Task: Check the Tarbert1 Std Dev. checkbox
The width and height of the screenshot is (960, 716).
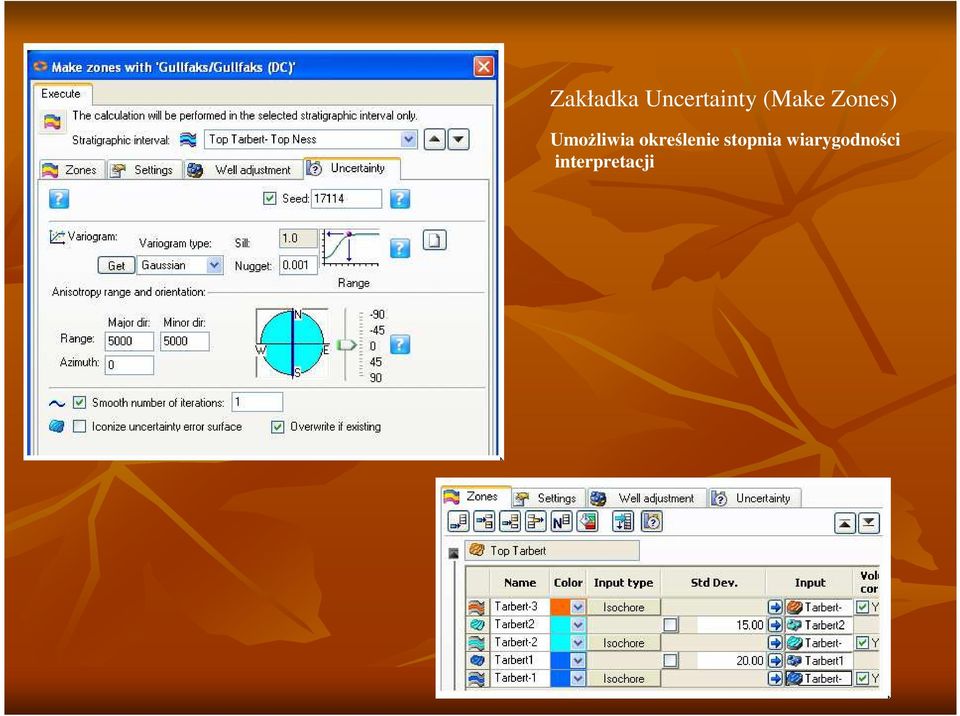Action: point(670,660)
